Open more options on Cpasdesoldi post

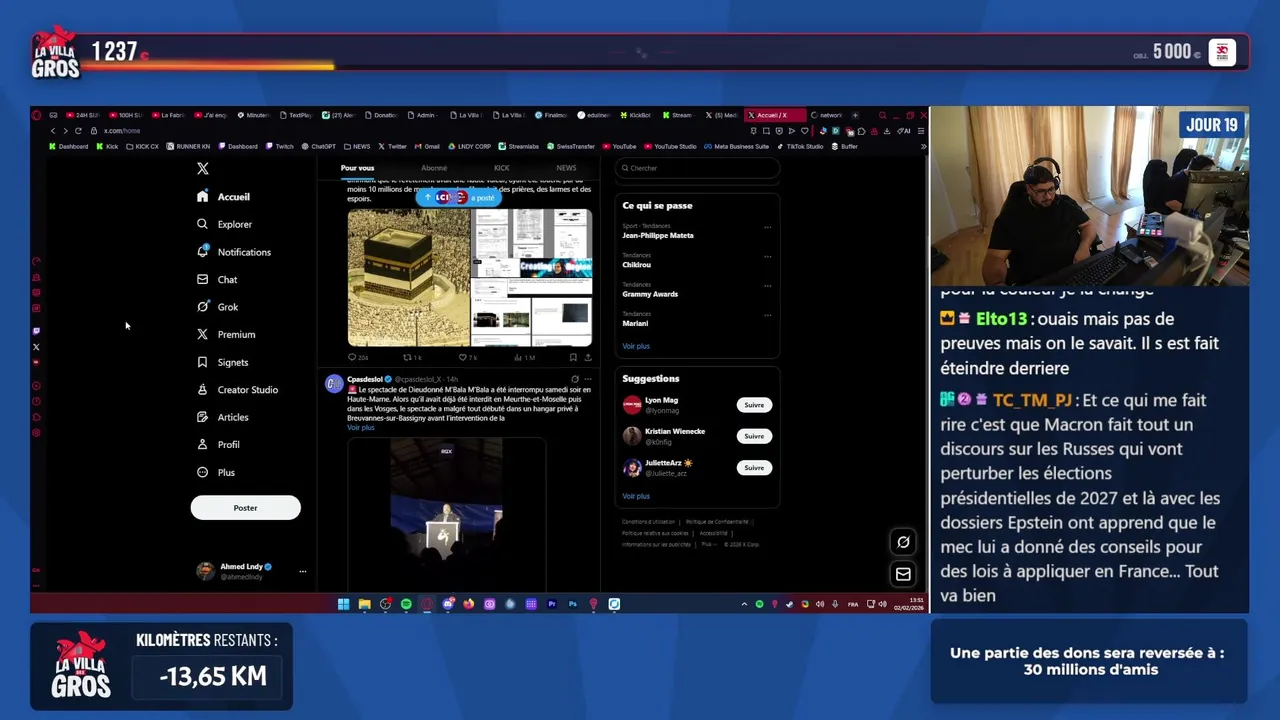(588, 379)
